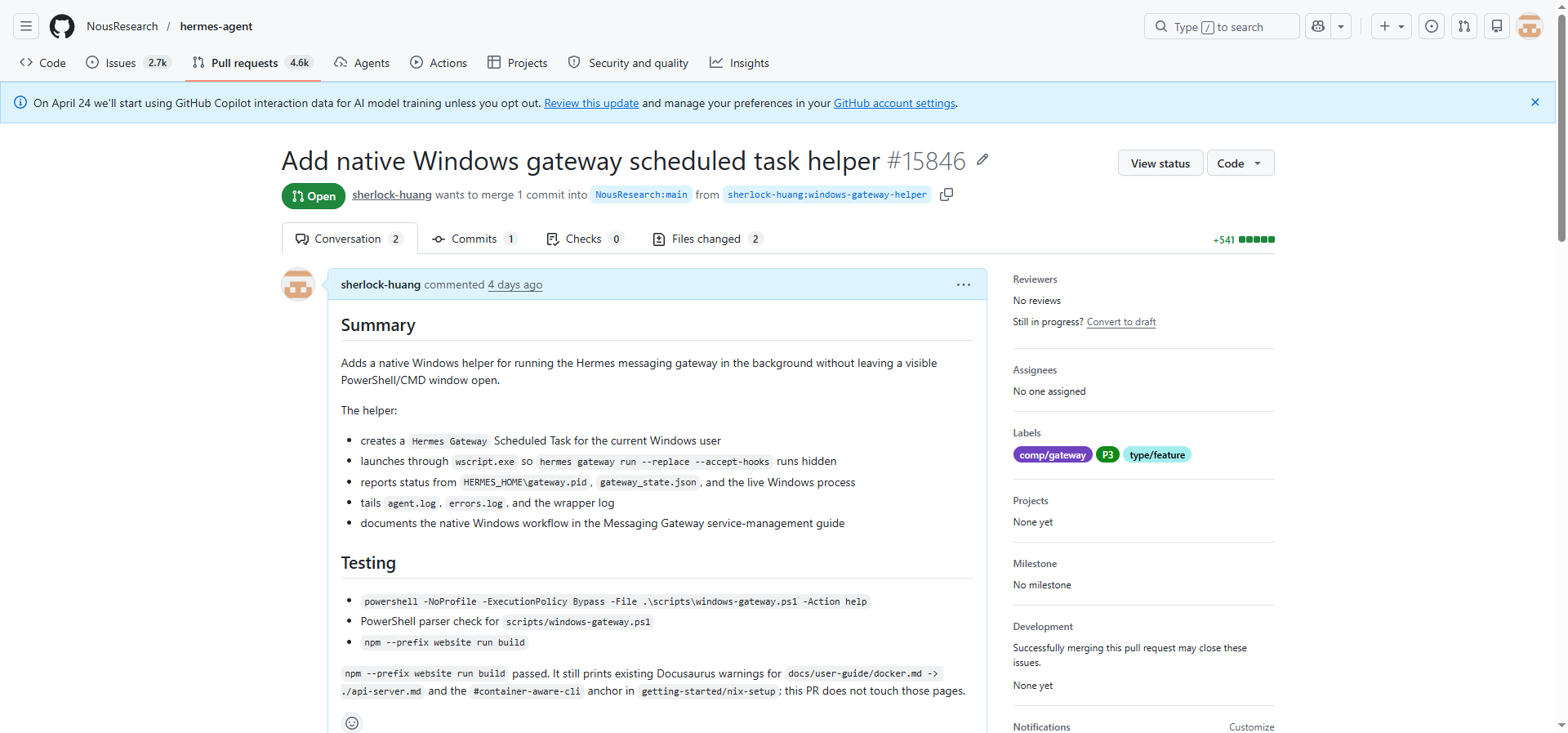
Task: Click the Review this update link
Action: [591, 103]
